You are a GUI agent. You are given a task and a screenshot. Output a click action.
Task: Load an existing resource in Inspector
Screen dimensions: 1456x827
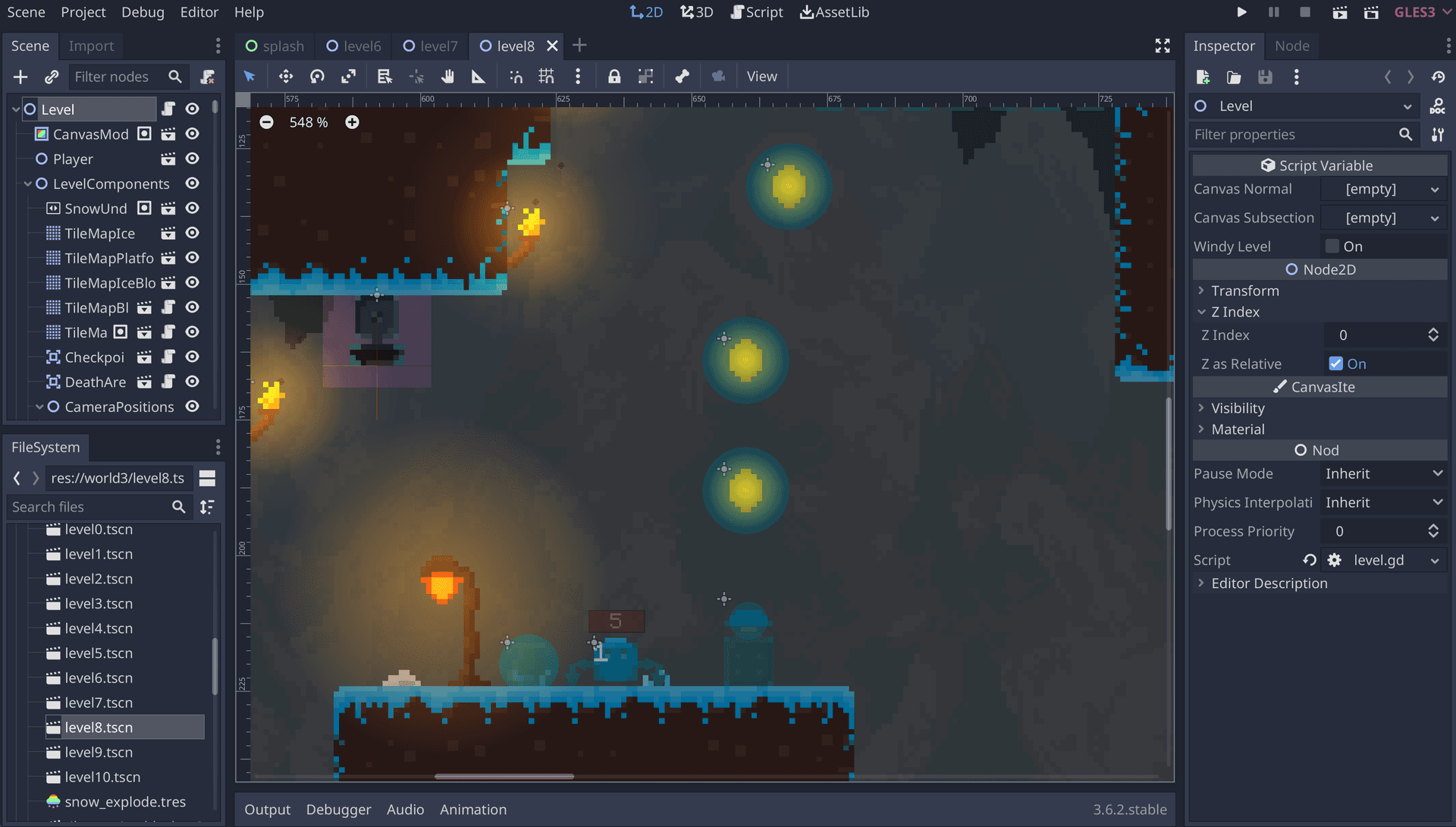1234,77
